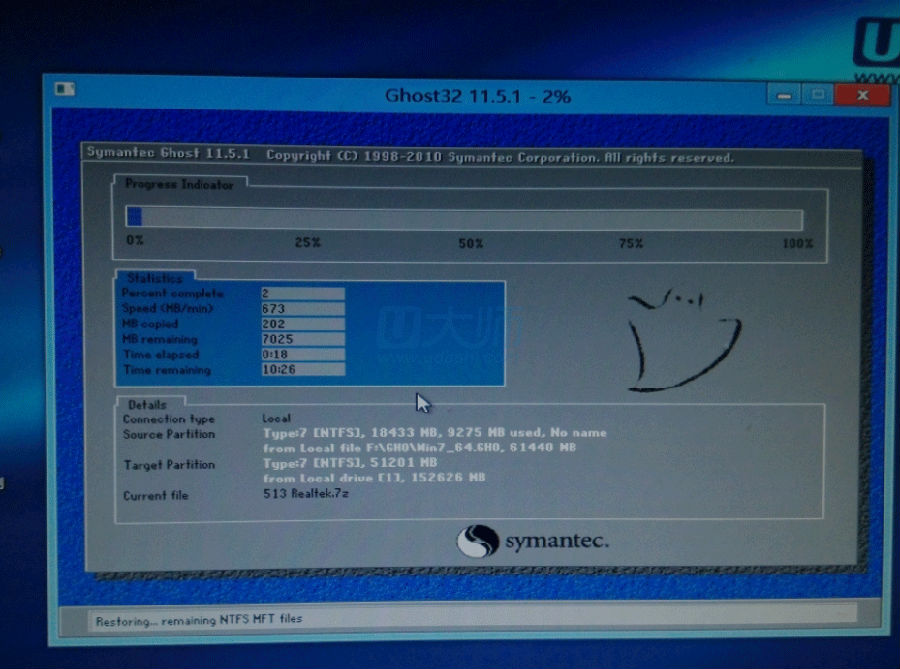Screen dimensions: 900x669
Task: Click the MB remaining value 7025
Action: tap(302, 340)
